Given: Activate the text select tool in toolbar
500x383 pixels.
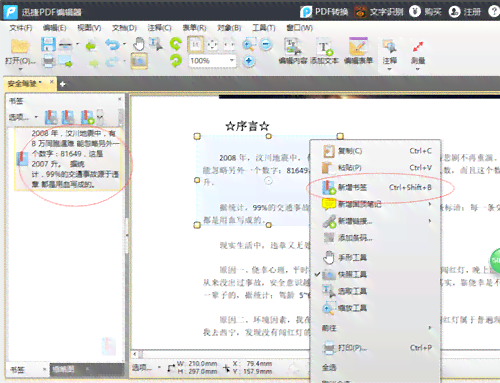Looking at the screenshot, I should [156, 44].
